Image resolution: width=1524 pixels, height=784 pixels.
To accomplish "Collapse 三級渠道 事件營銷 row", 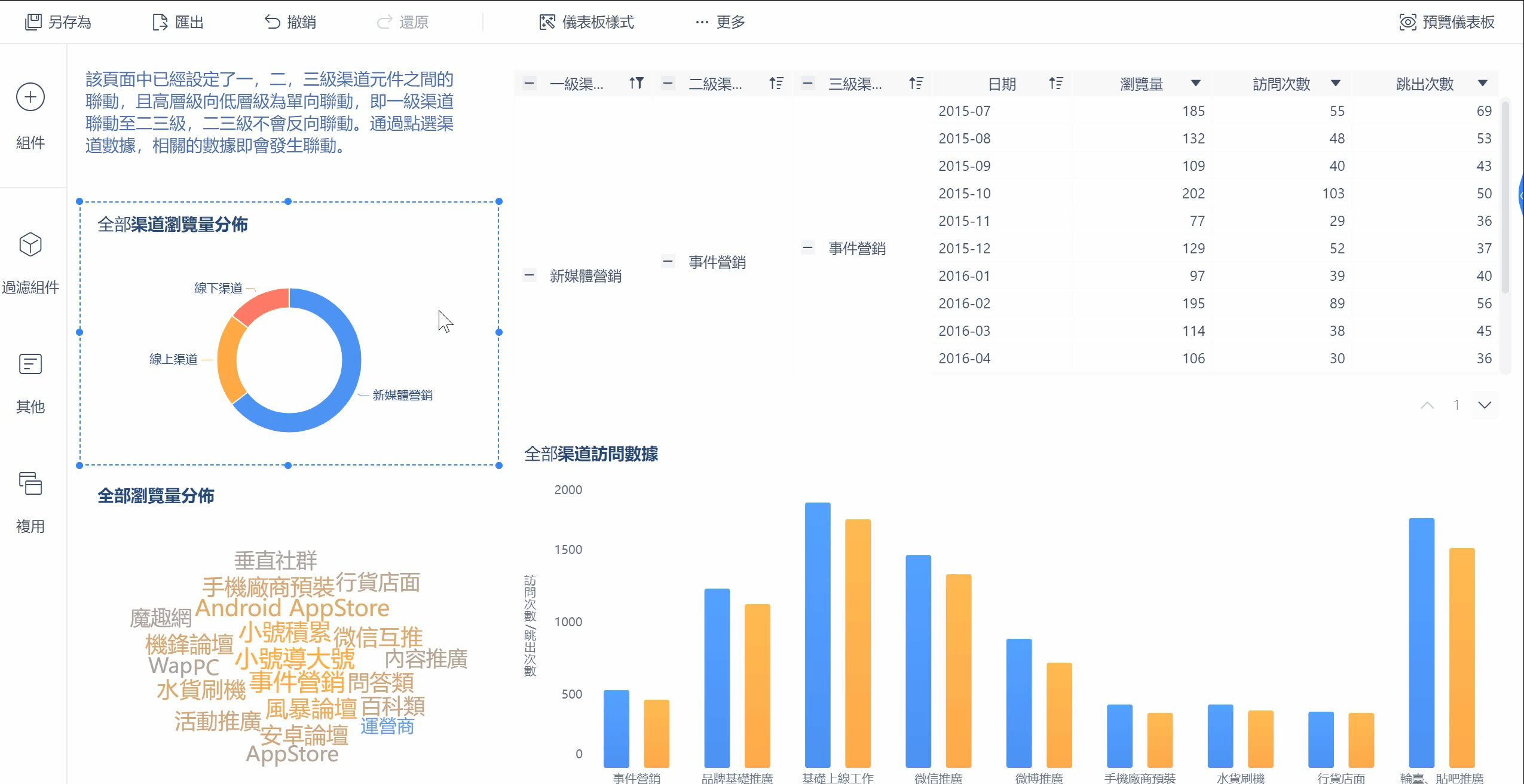I will [807, 247].
